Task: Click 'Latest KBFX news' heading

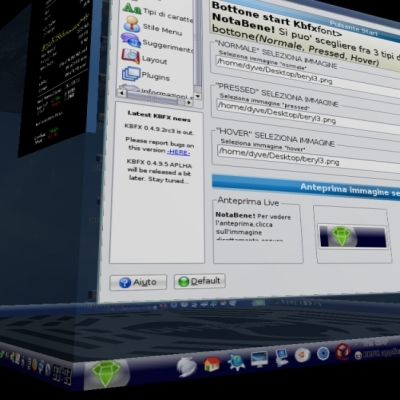Action: click(159, 116)
